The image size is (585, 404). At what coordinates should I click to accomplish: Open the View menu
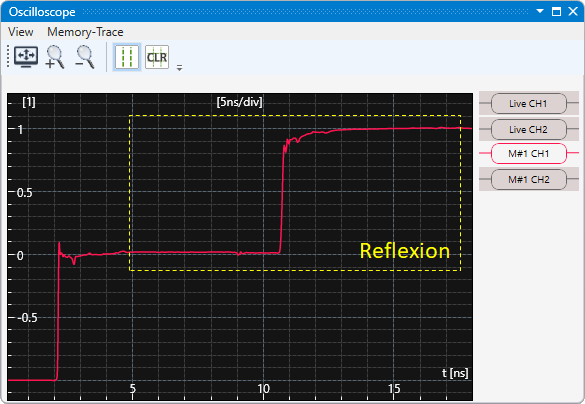click(21, 32)
